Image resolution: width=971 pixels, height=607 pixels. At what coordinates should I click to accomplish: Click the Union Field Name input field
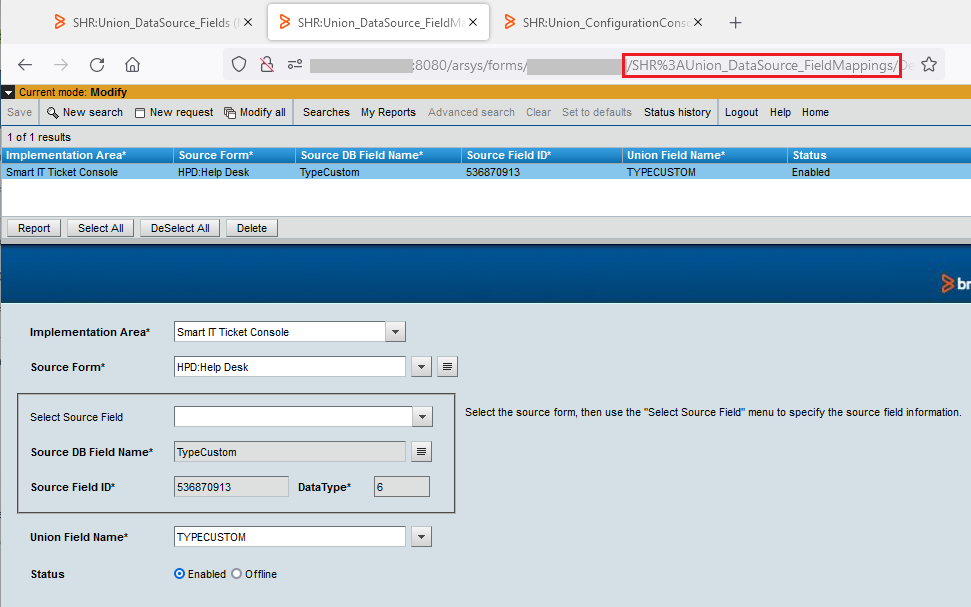pyautogui.click(x=289, y=537)
